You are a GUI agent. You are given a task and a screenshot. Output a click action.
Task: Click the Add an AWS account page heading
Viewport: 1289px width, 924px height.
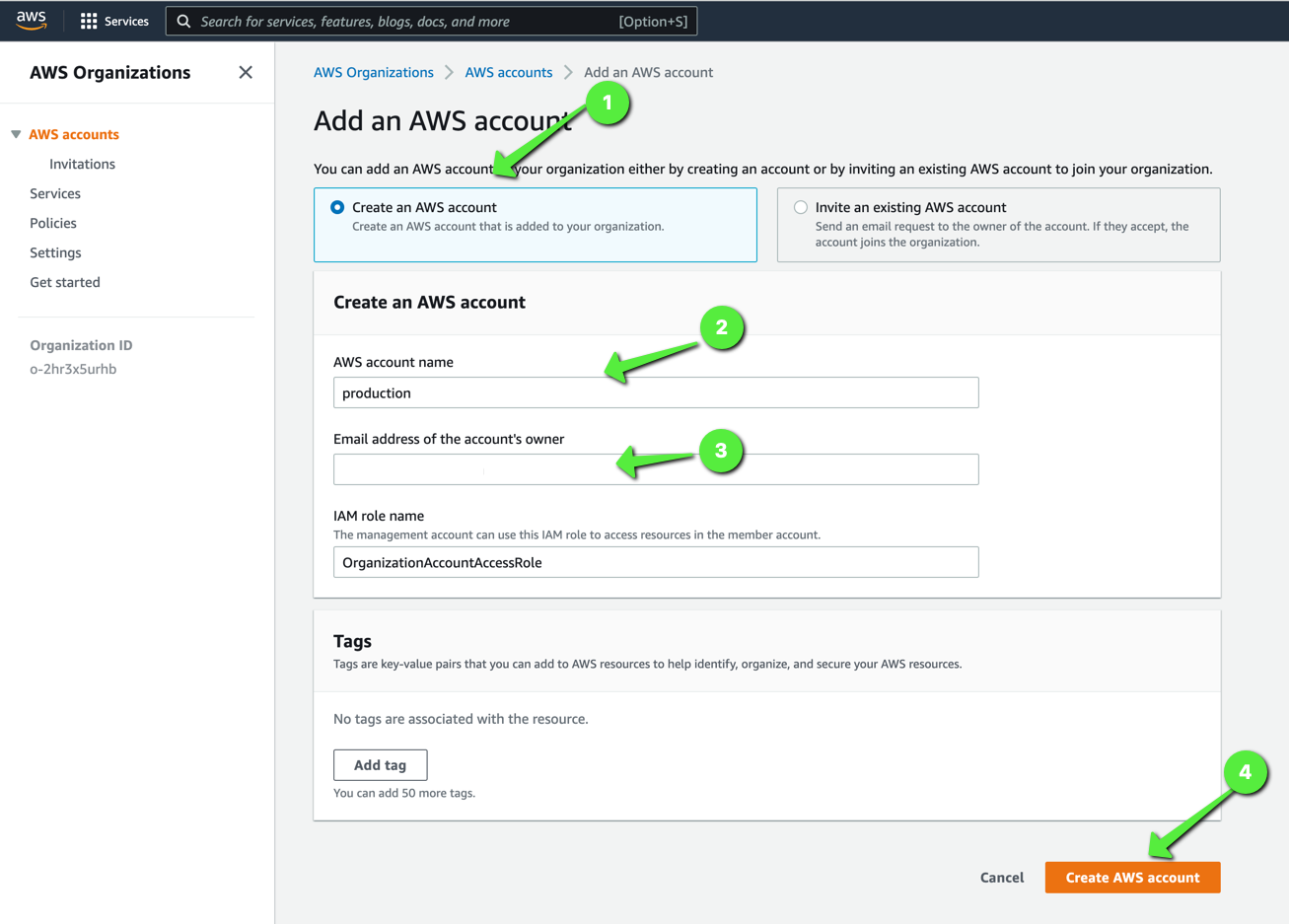coord(443,120)
